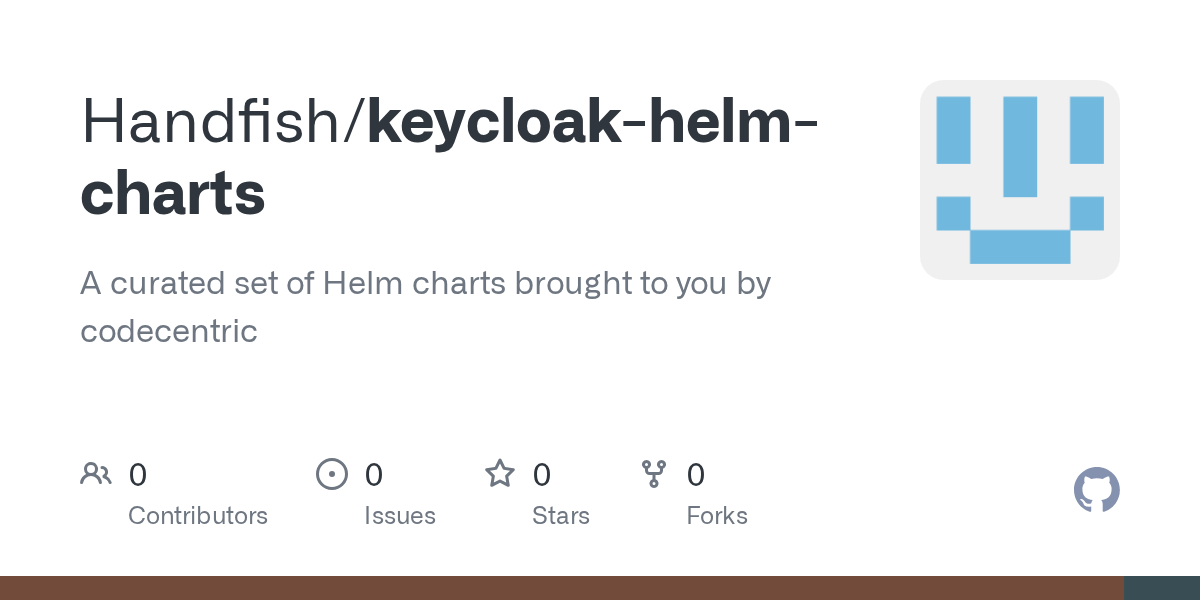Click the Contributors label
Viewport: 1200px width, 600px height.
pyautogui.click(x=198, y=516)
